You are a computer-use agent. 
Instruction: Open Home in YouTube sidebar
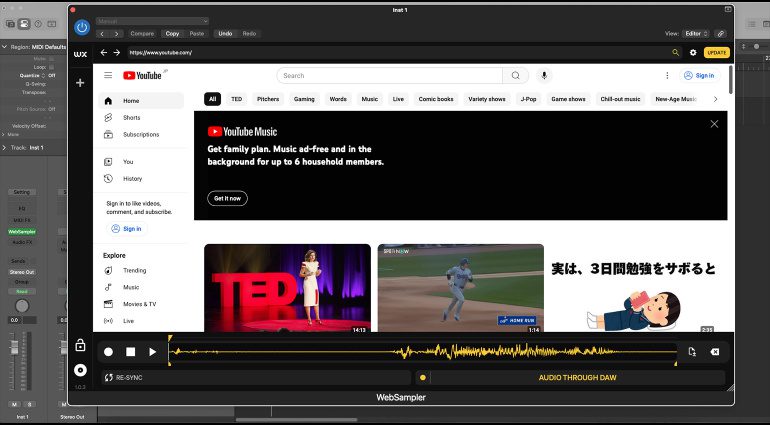pyautogui.click(x=141, y=101)
